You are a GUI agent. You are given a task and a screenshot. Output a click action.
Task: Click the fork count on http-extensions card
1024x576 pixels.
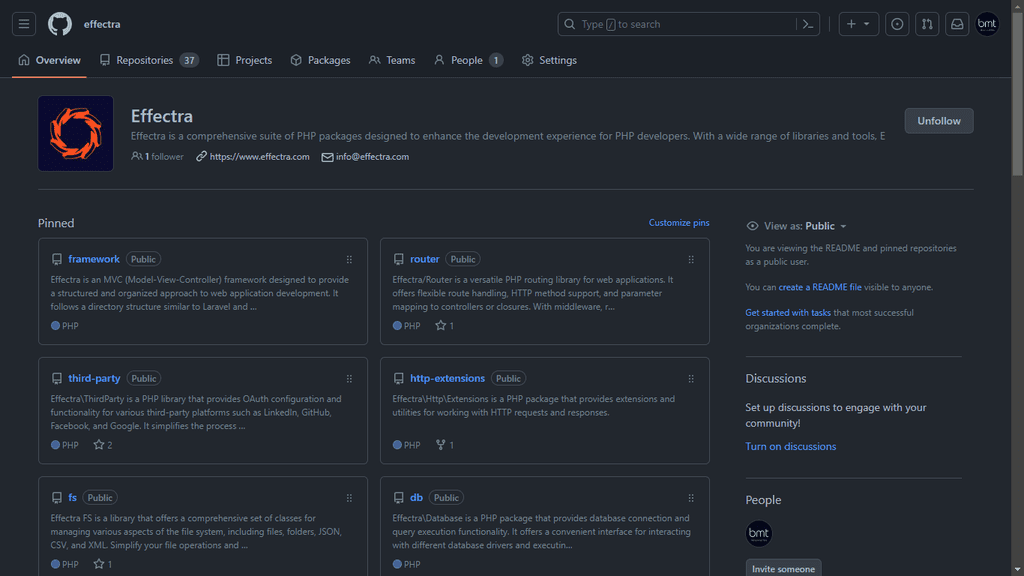click(444, 445)
